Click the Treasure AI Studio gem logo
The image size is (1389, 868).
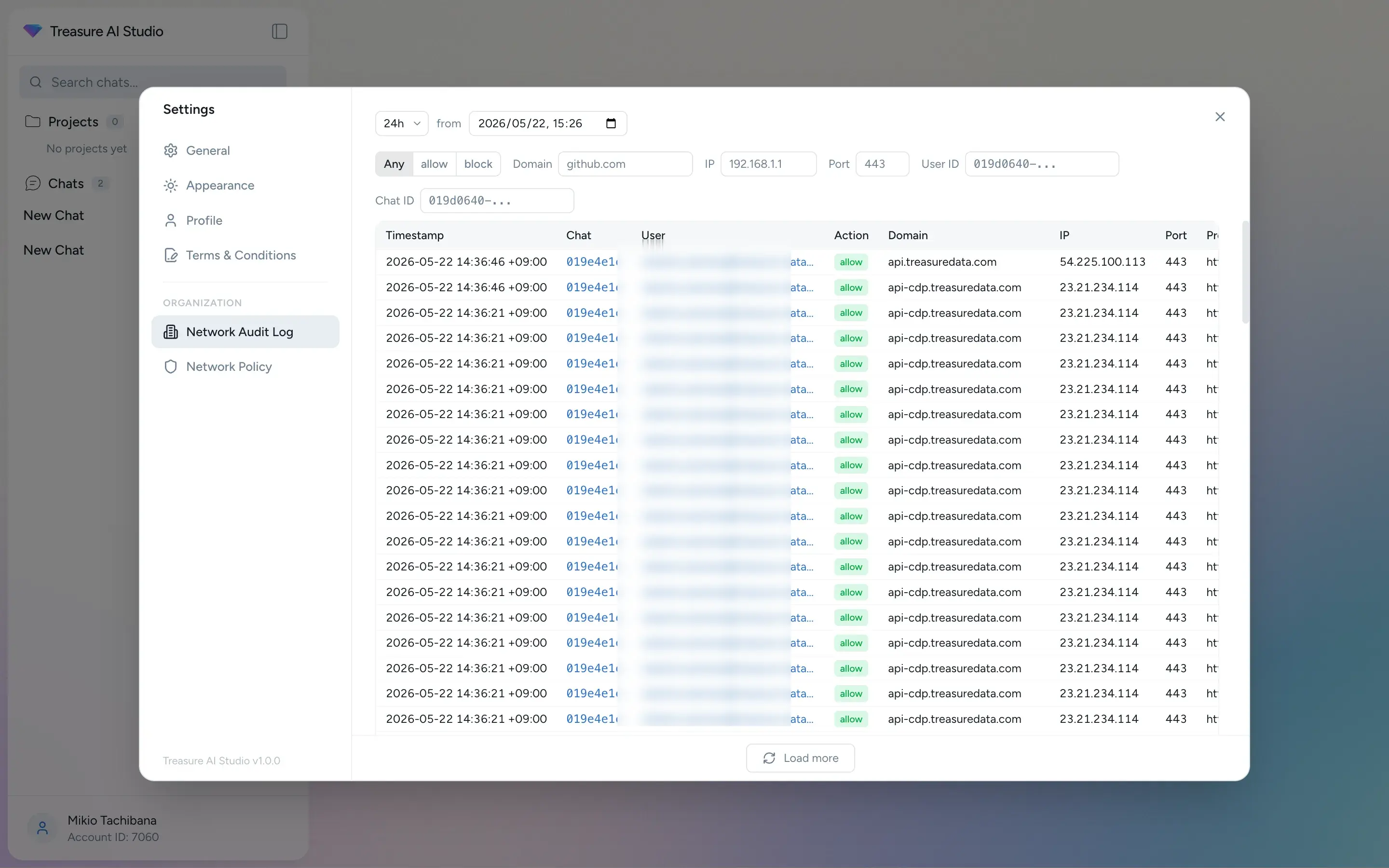(33, 31)
